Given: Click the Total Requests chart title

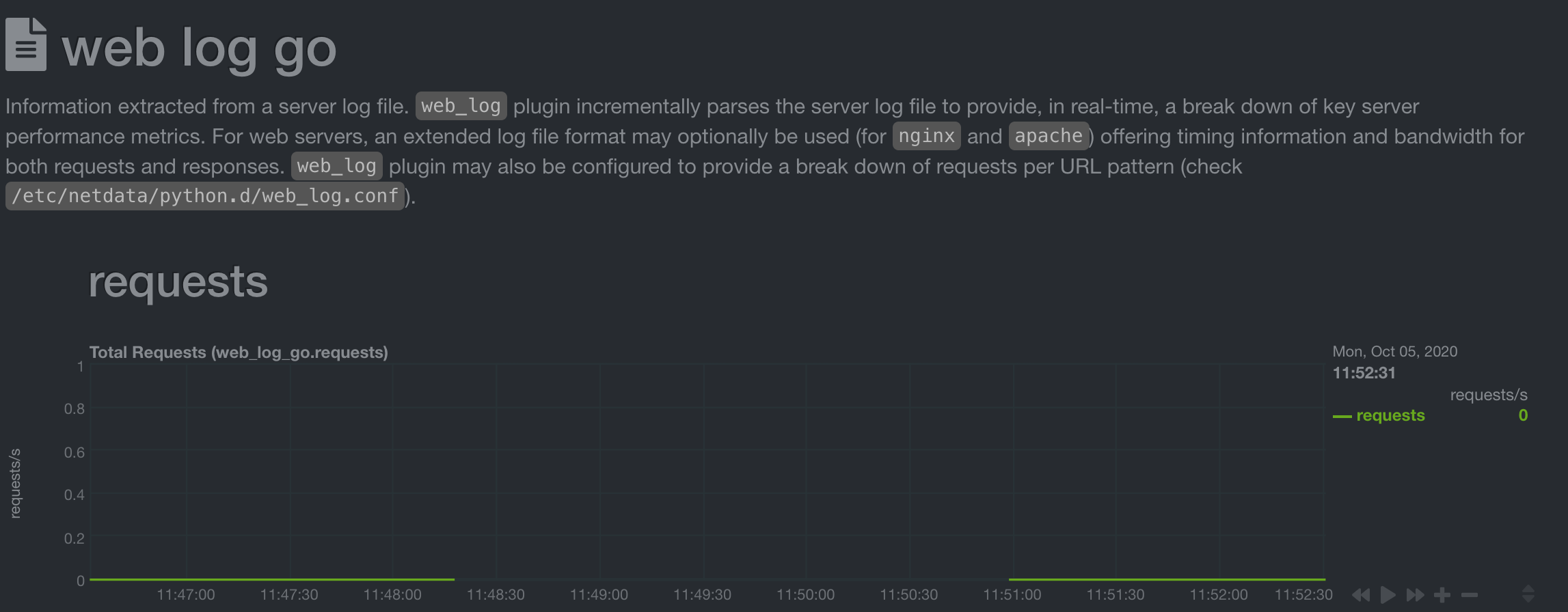Looking at the screenshot, I should tap(238, 352).
